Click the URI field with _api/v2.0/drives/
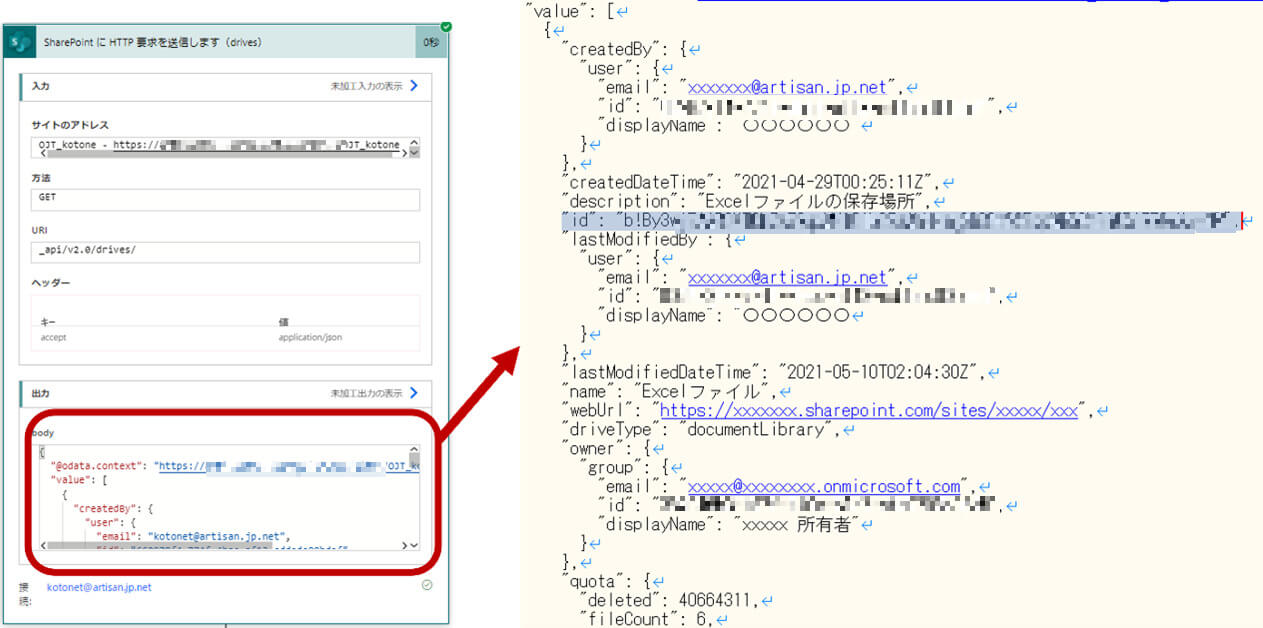Viewport: 1263px width, 628px height. 226,251
